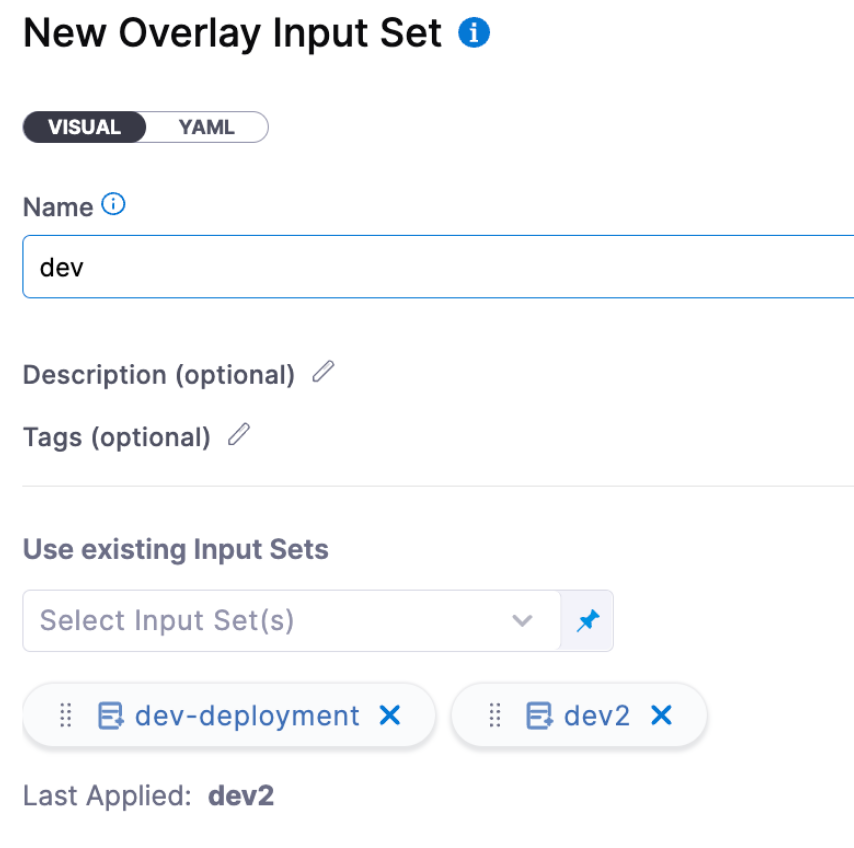Click the Description (optional) label
The image size is (854, 848).
159,375
